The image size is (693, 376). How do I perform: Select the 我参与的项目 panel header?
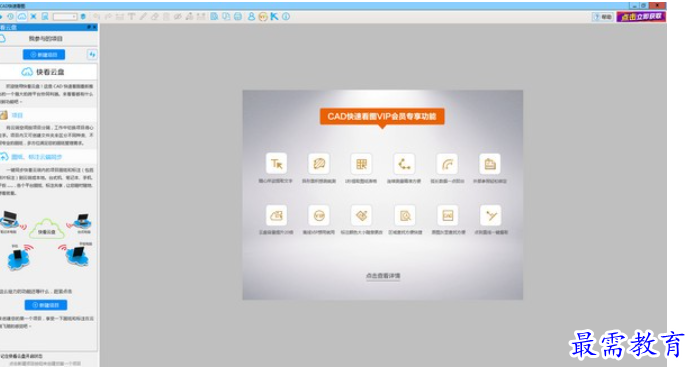click(x=46, y=39)
